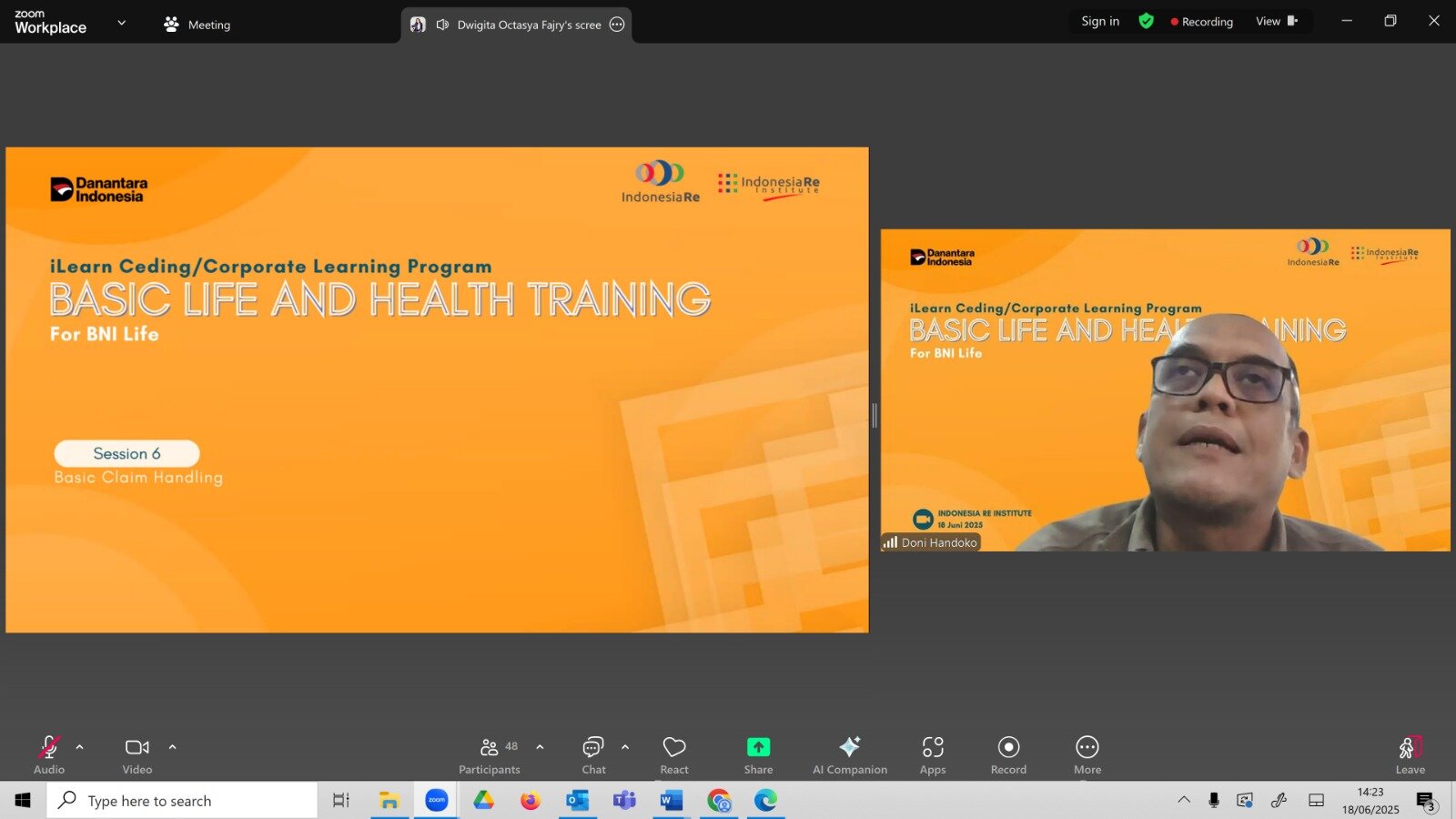
Task: Open the Windows Start menu
Action: point(23,800)
